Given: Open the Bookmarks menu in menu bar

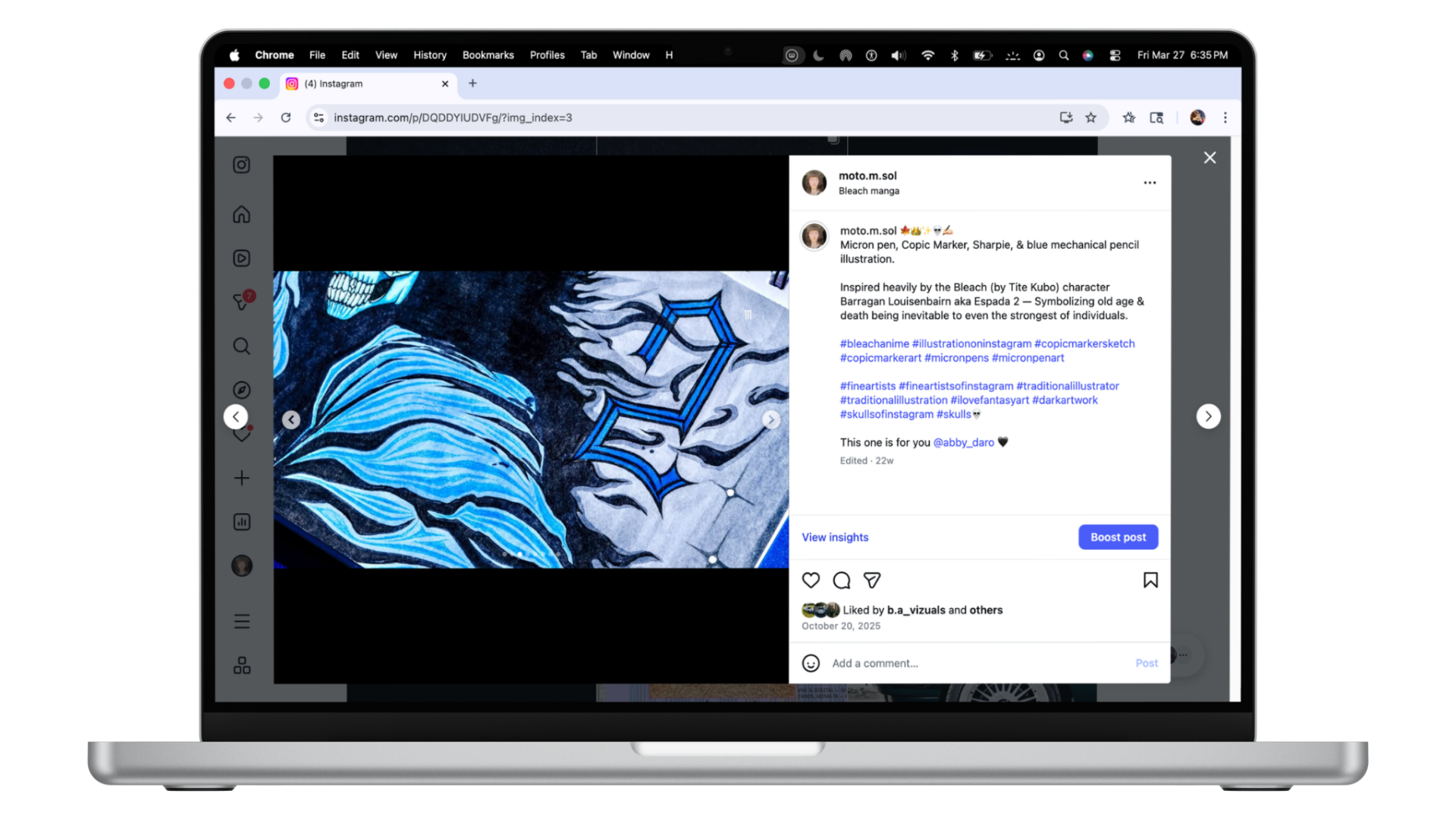Looking at the screenshot, I should click(x=488, y=55).
